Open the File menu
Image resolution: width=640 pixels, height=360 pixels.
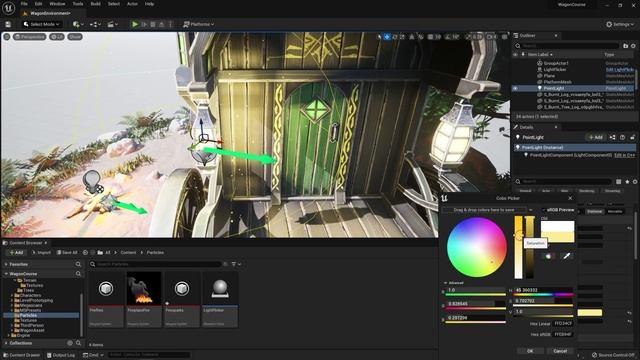click(x=24, y=4)
